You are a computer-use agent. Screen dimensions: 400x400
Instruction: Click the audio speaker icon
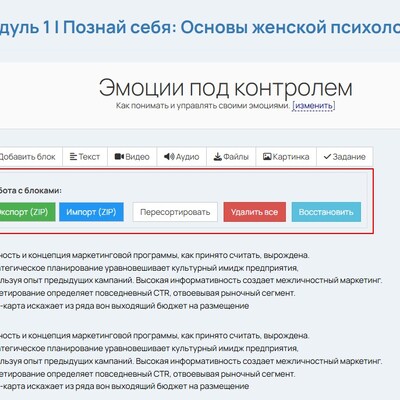point(169,156)
